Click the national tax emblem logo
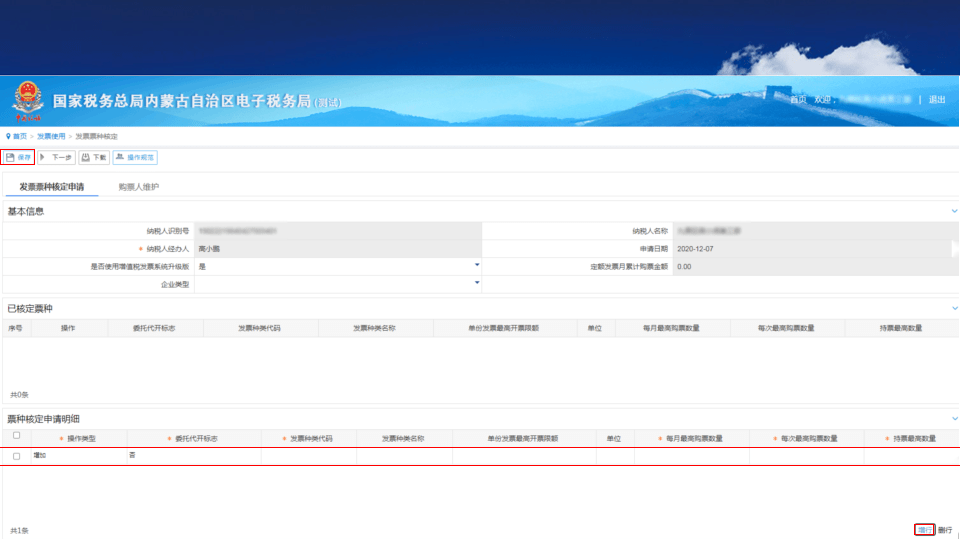Image resolution: width=960 pixels, height=540 pixels. pos(28,100)
